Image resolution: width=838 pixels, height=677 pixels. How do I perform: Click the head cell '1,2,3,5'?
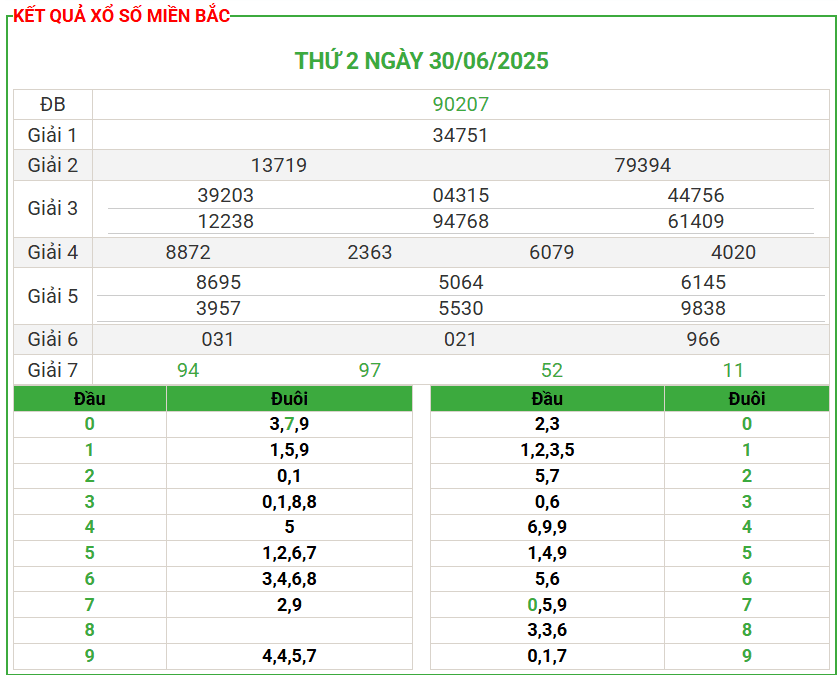tap(547, 450)
